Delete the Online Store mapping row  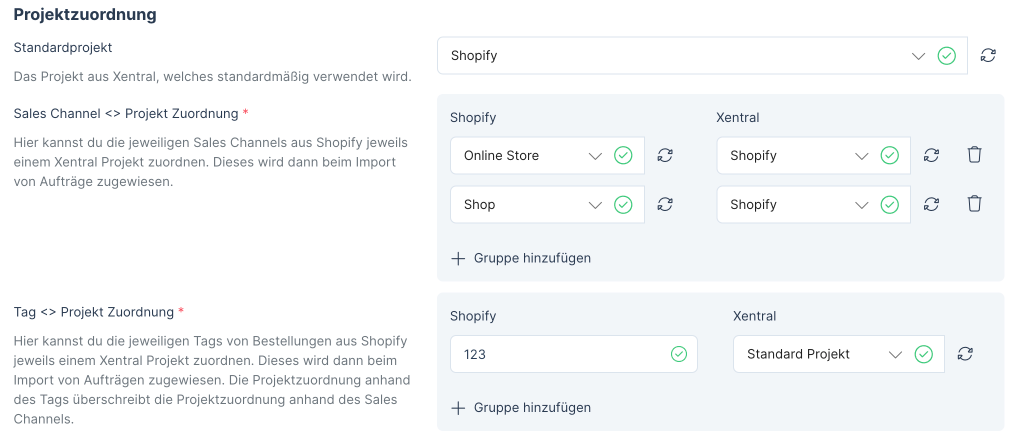tap(975, 155)
